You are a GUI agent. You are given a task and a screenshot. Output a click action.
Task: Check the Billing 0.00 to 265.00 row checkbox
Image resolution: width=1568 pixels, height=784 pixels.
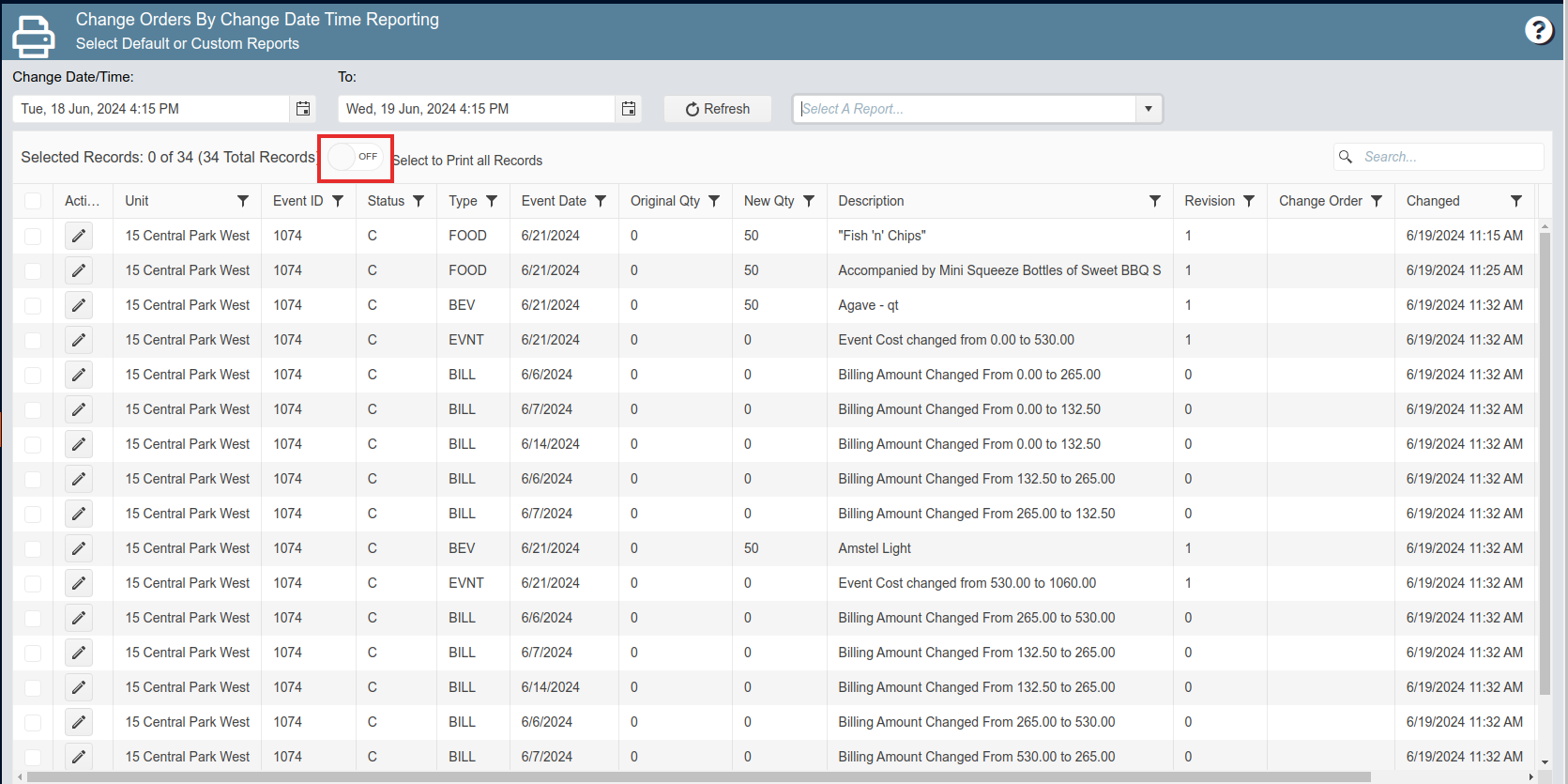pos(33,375)
